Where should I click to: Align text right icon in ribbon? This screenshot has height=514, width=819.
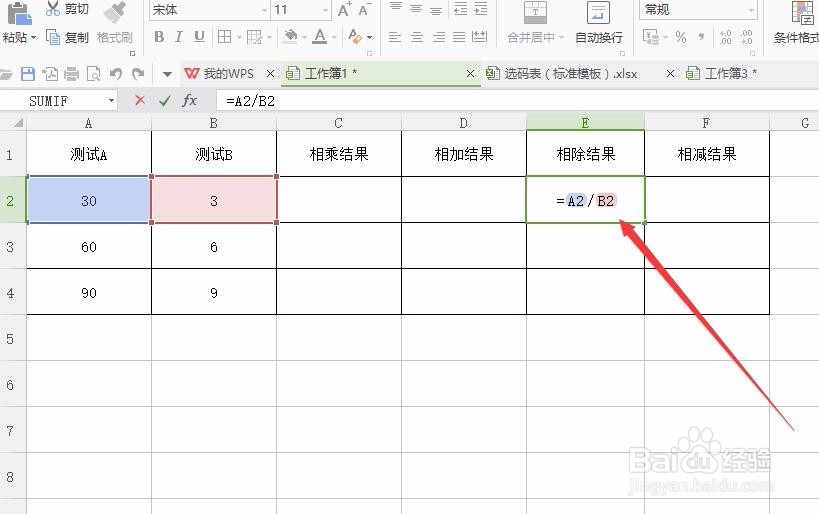[x=439, y=37]
